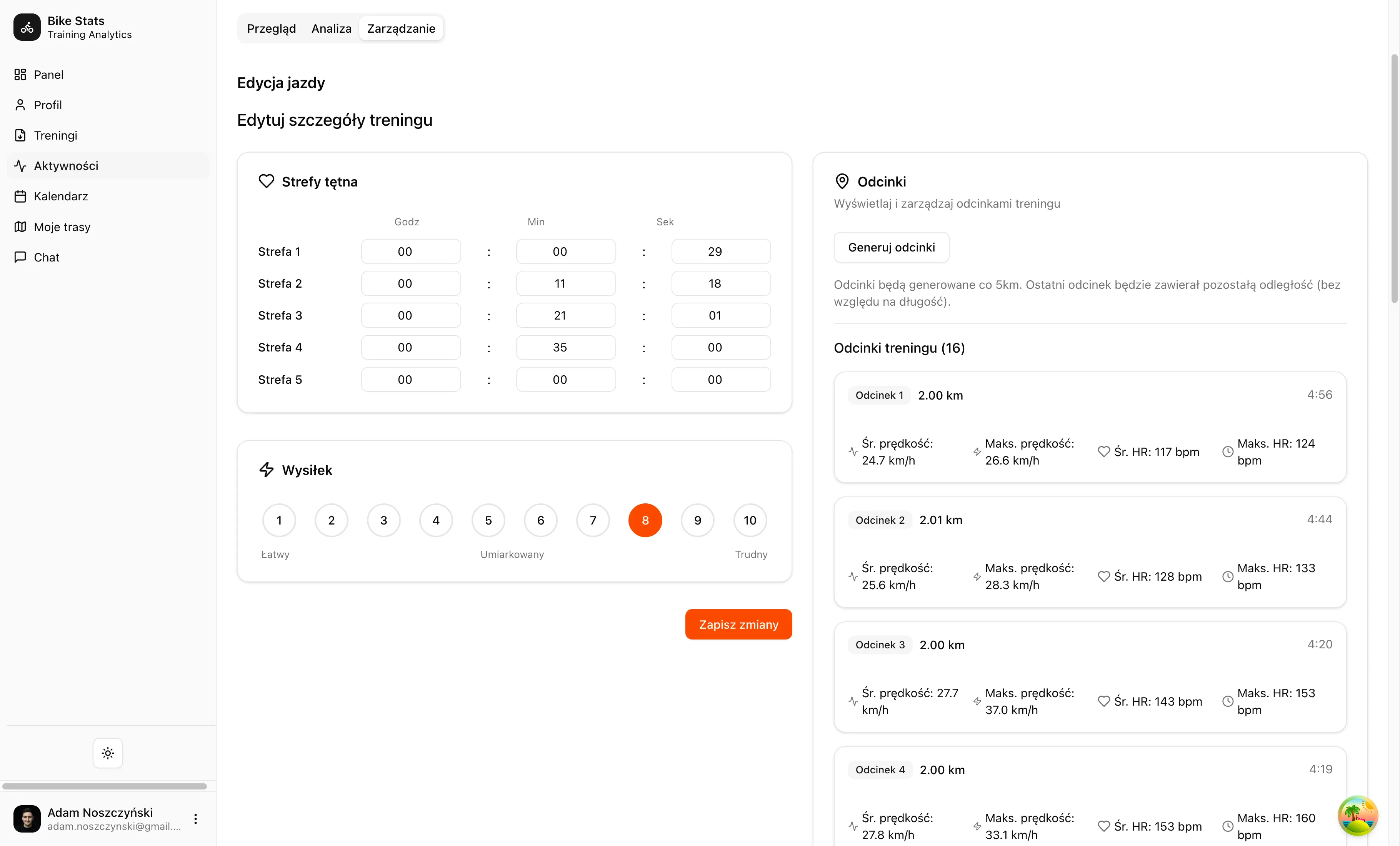The width and height of the screenshot is (1400, 846).
Task: Open Moje trasy map icon
Action: click(x=20, y=227)
